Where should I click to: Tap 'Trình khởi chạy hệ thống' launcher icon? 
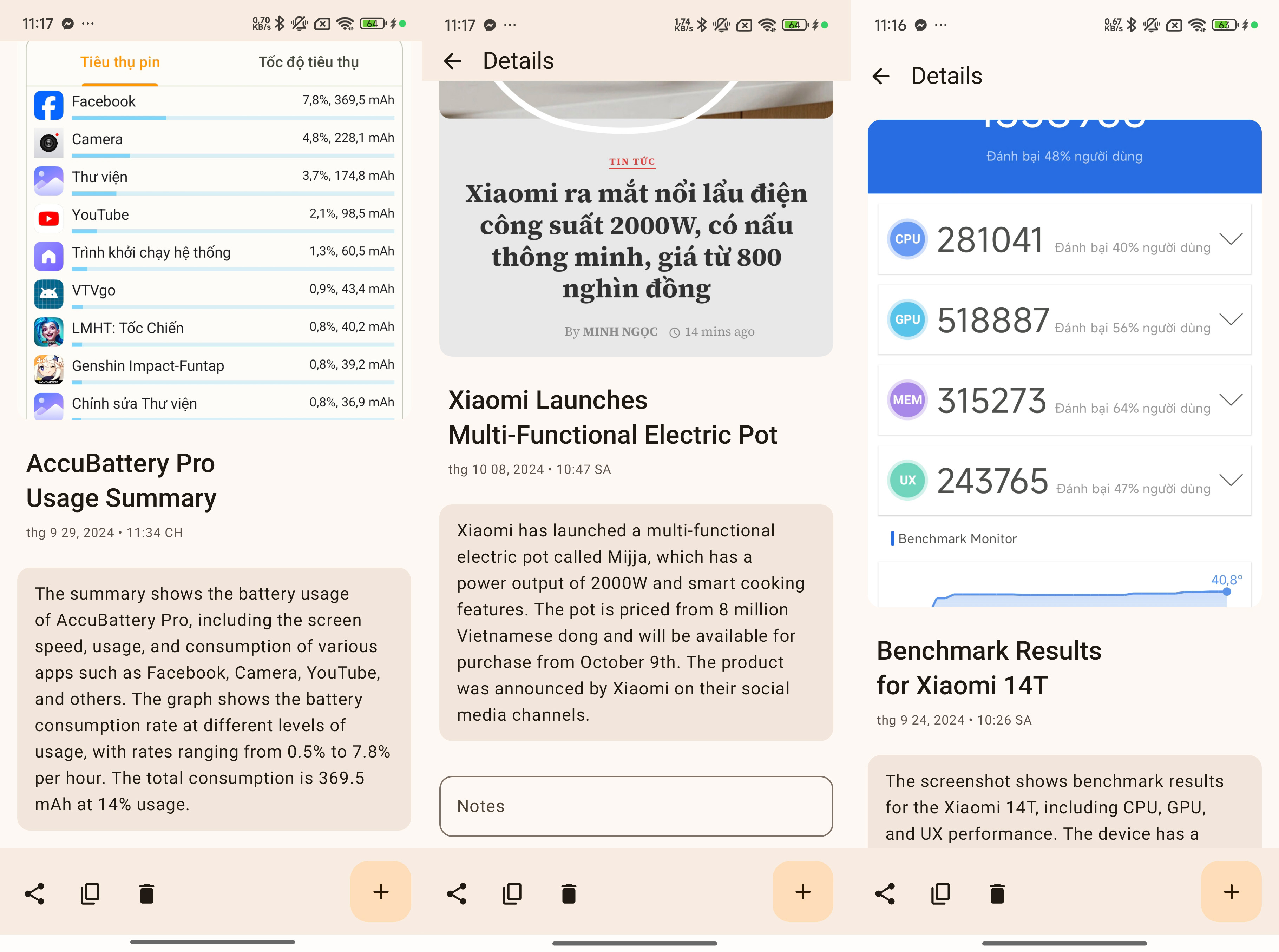pos(48,257)
